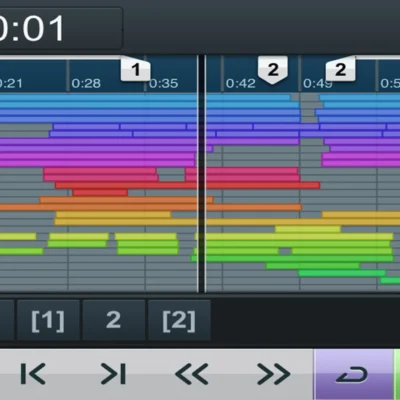Select the [1] marker button
The image size is (400, 400).
pyautogui.click(x=48, y=320)
